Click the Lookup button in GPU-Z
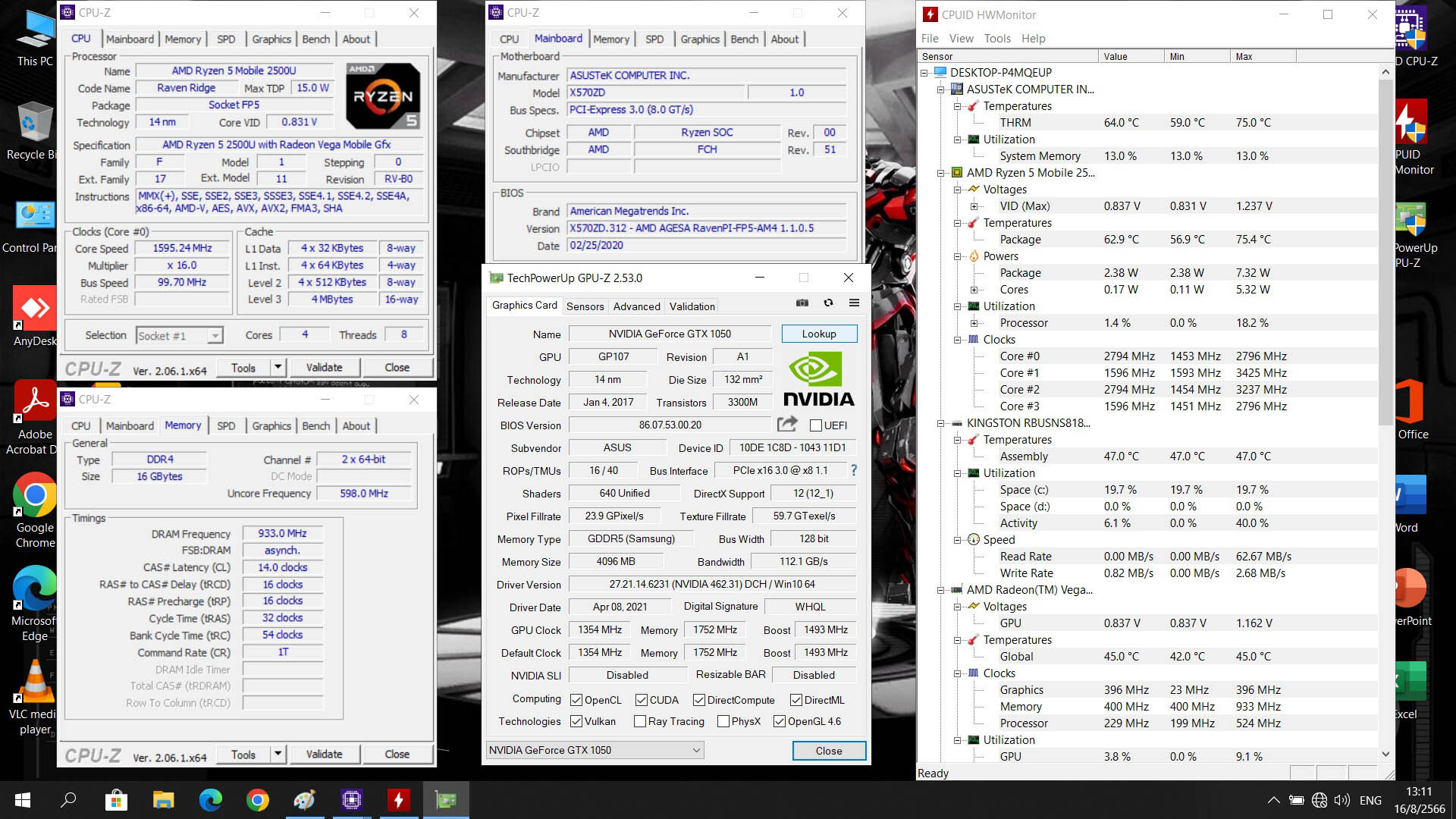The width and height of the screenshot is (1456, 819). click(819, 334)
